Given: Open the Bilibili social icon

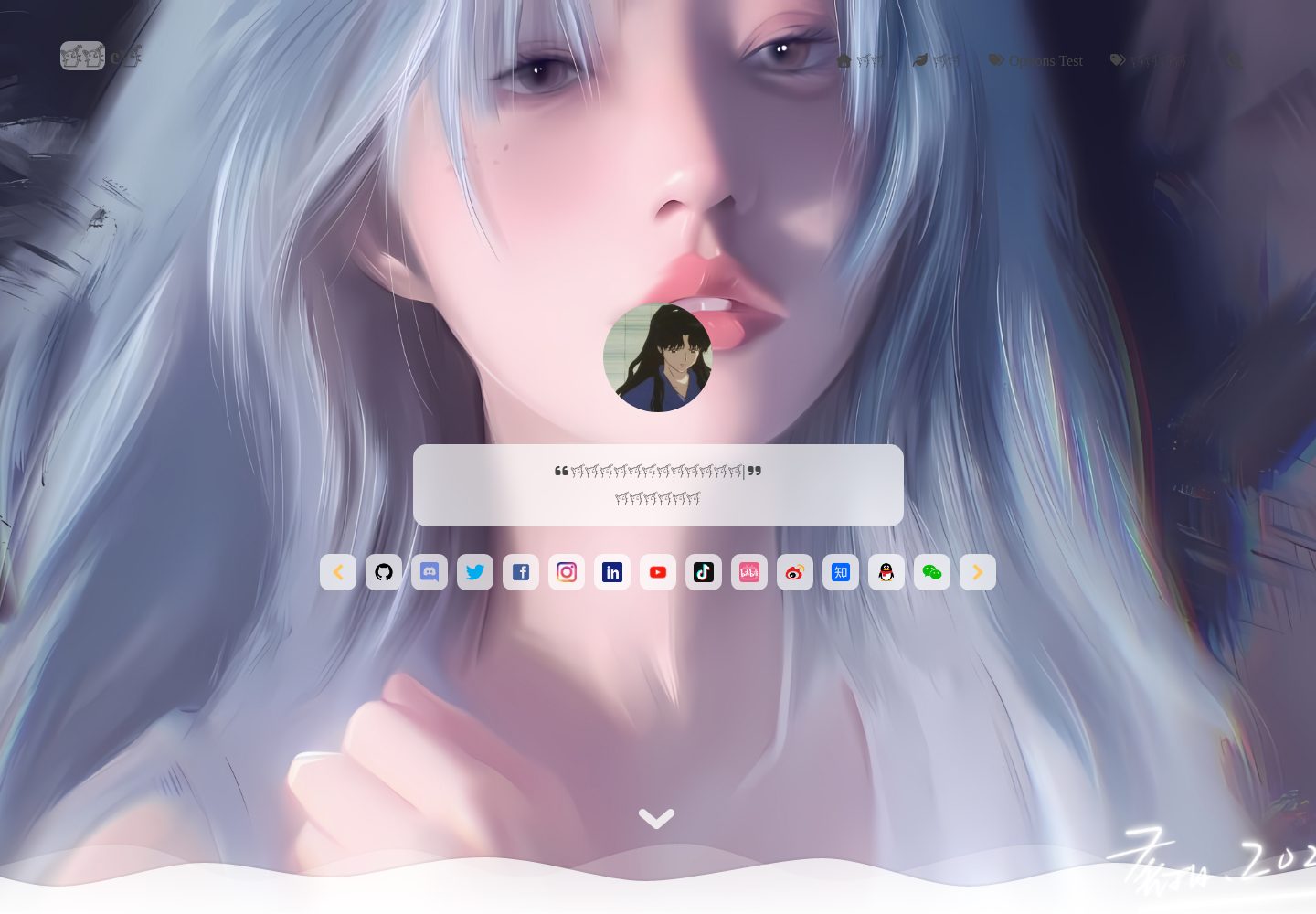Looking at the screenshot, I should pos(749,572).
